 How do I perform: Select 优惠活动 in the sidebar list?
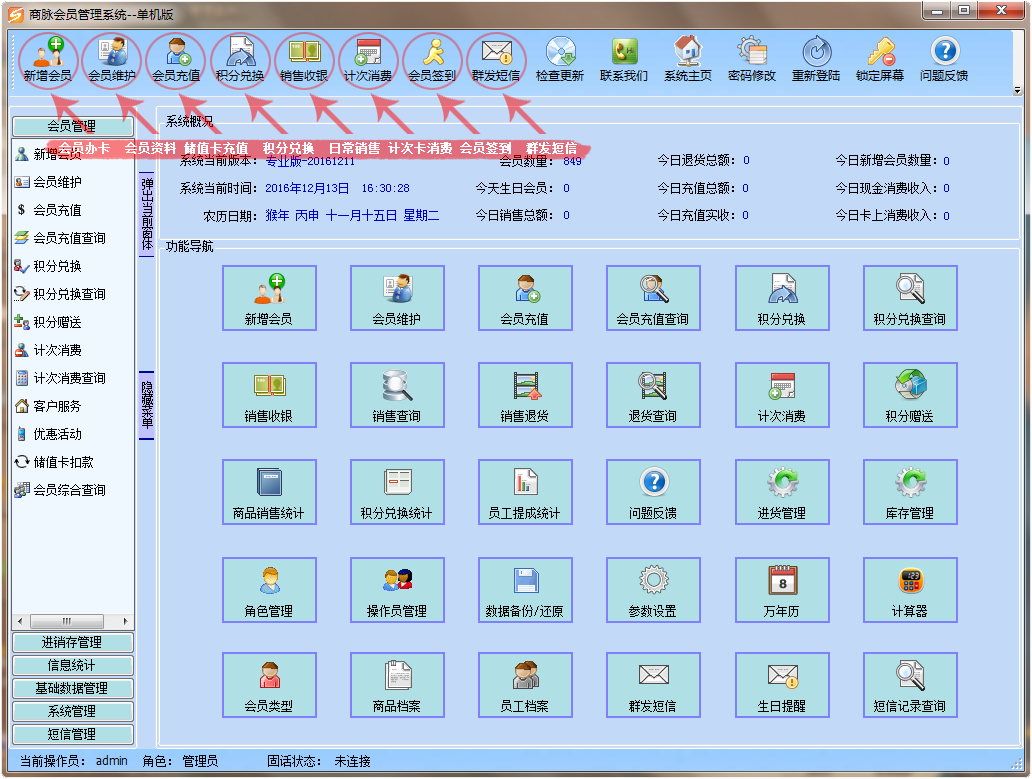click(49, 434)
